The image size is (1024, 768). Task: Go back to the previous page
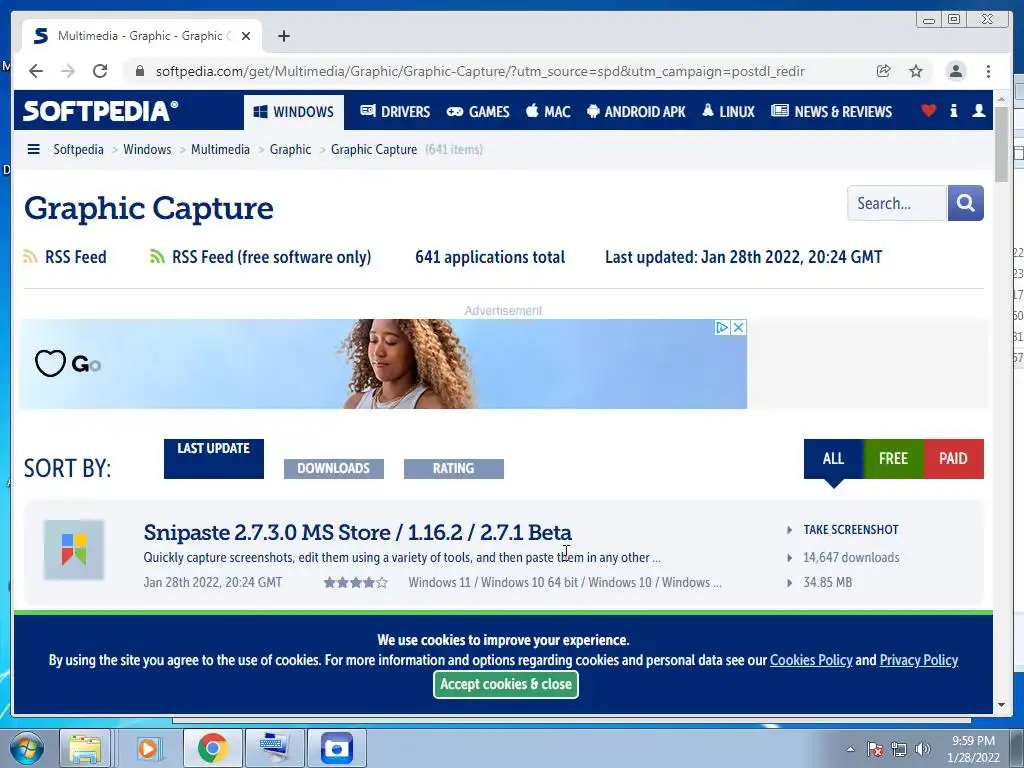pyautogui.click(x=36, y=71)
